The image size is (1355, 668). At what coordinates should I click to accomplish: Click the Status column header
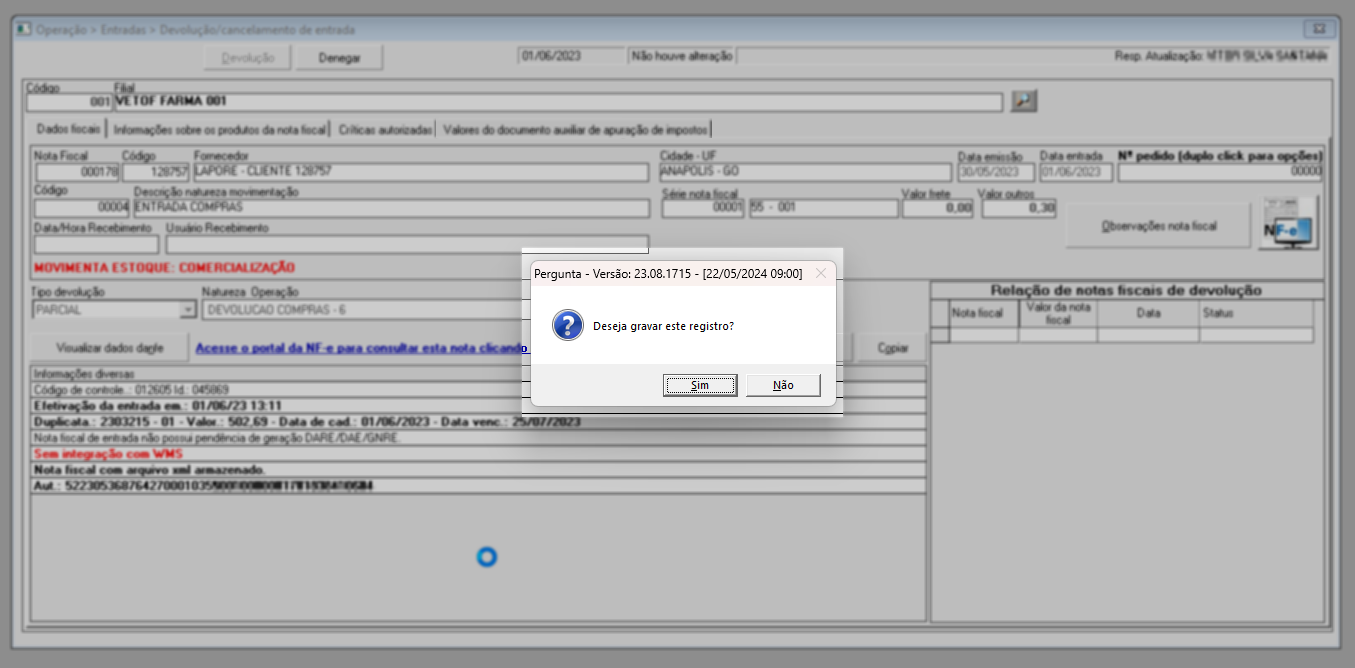click(x=1256, y=313)
